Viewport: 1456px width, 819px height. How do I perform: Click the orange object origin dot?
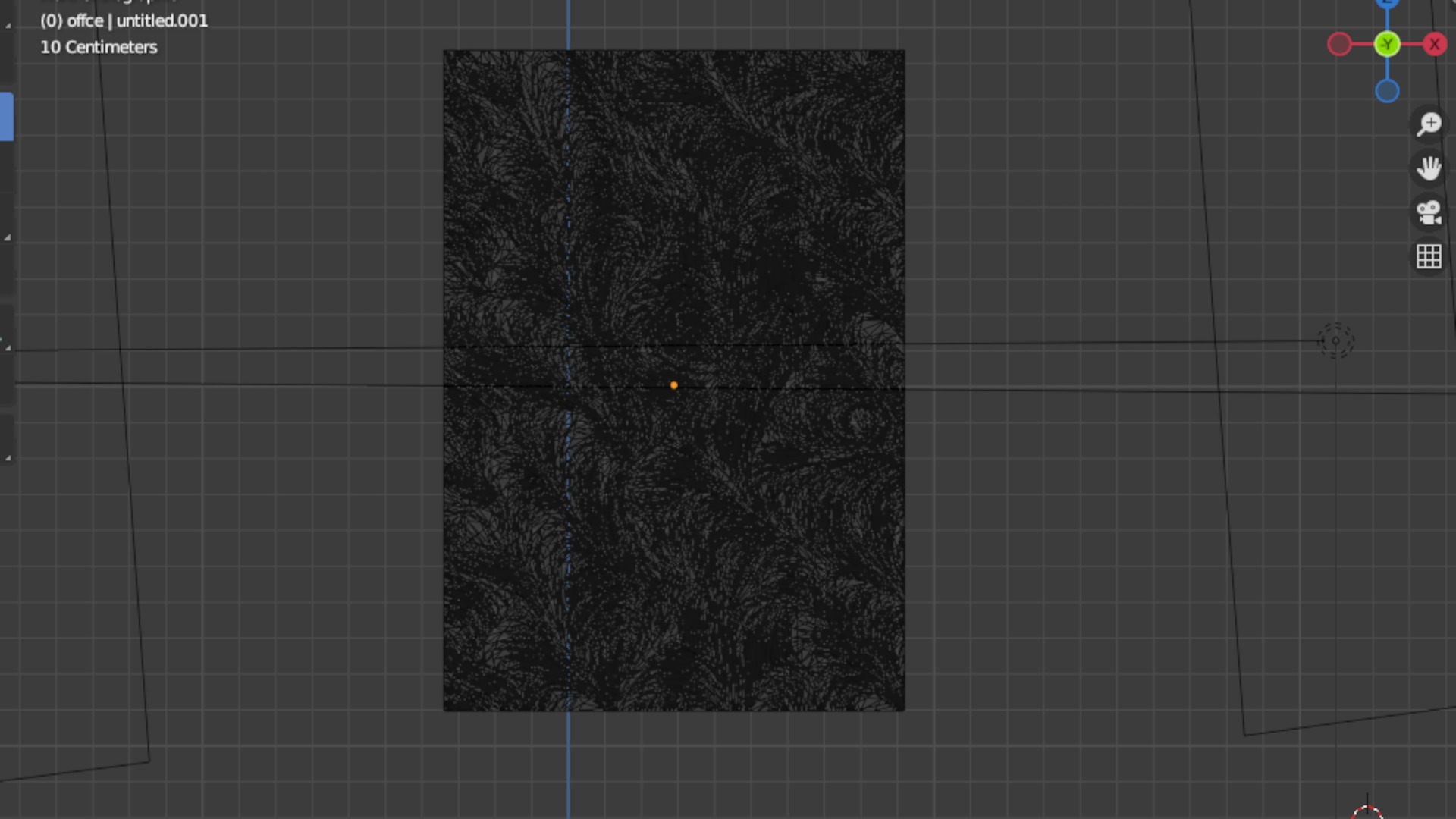pyautogui.click(x=673, y=385)
